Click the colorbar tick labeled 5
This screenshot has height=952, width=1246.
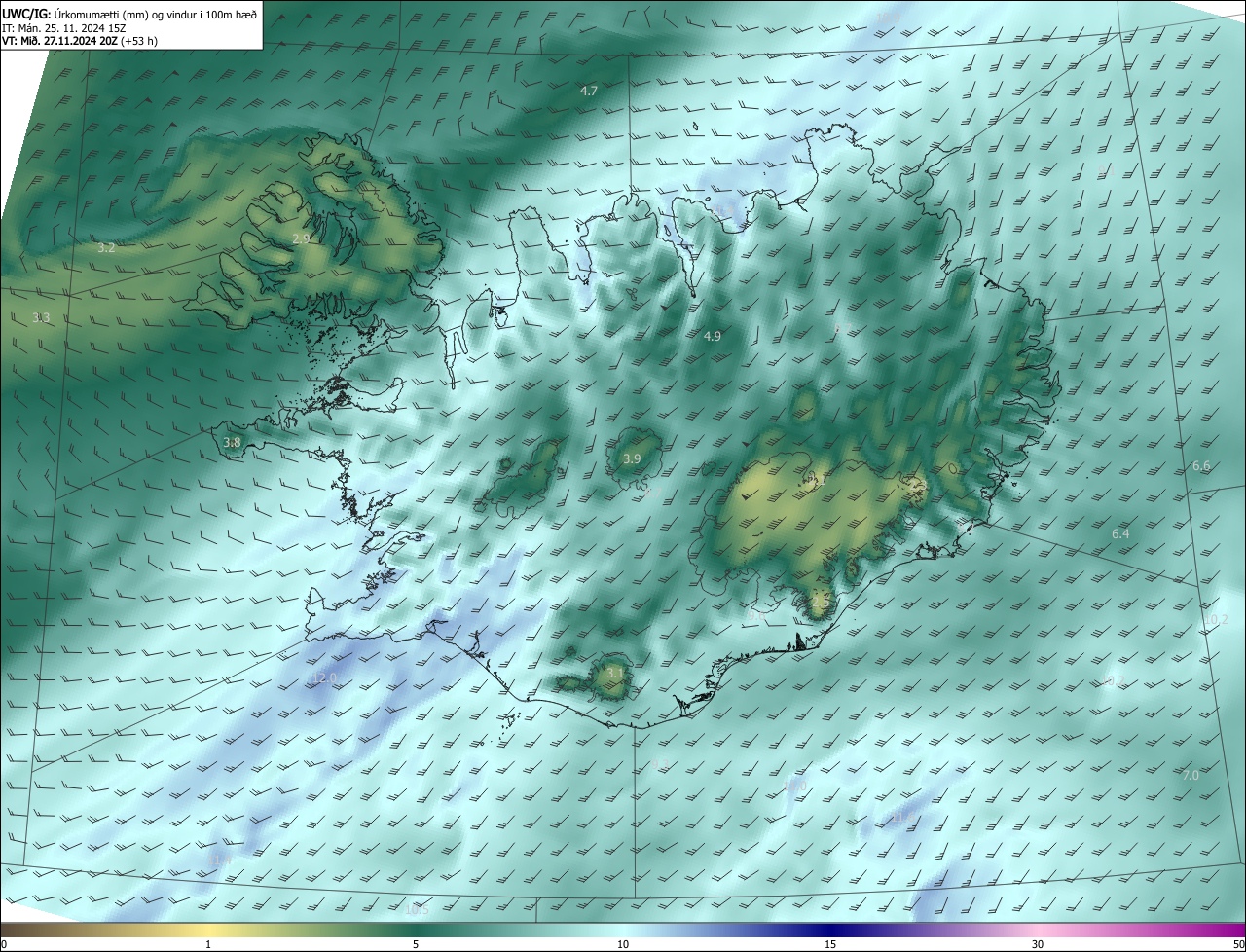click(416, 944)
